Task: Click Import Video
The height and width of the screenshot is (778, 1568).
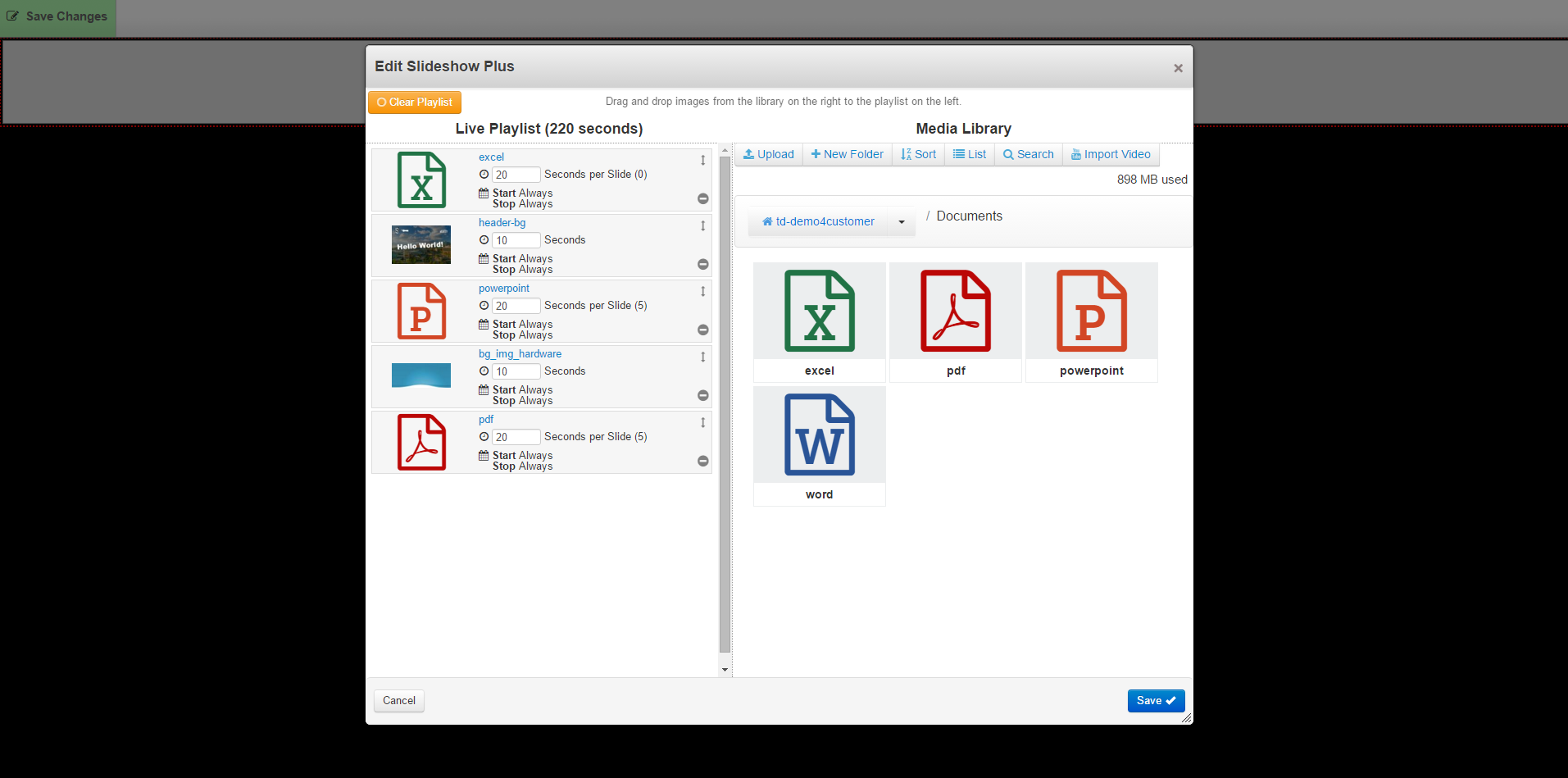Action: point(1111,154)
